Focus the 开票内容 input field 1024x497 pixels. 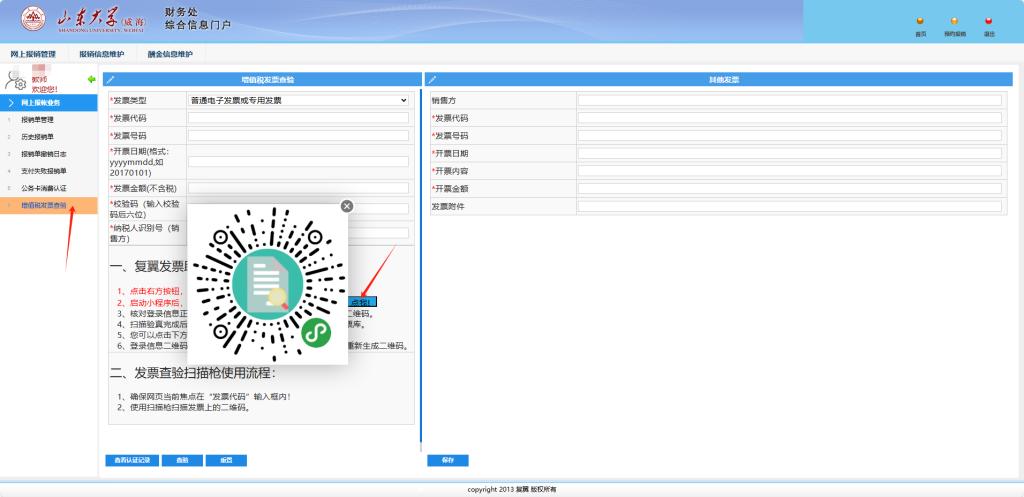pyautogui.click(x=789, y=171)
